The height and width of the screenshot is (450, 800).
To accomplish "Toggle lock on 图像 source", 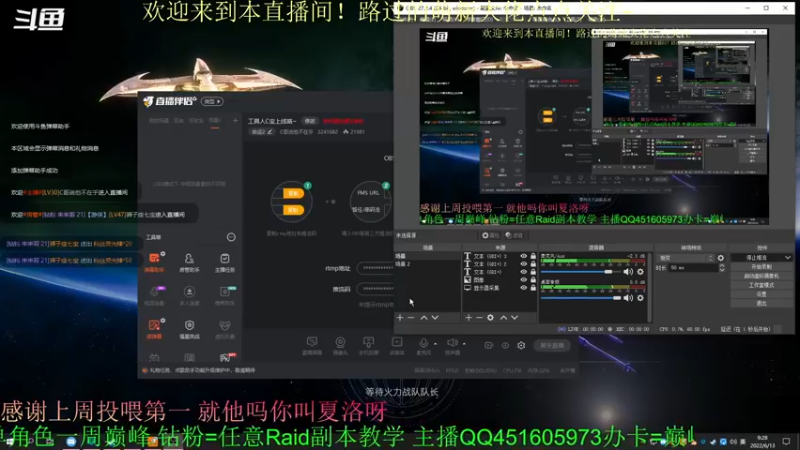I will pyautogui.click(x=533, y=280).
